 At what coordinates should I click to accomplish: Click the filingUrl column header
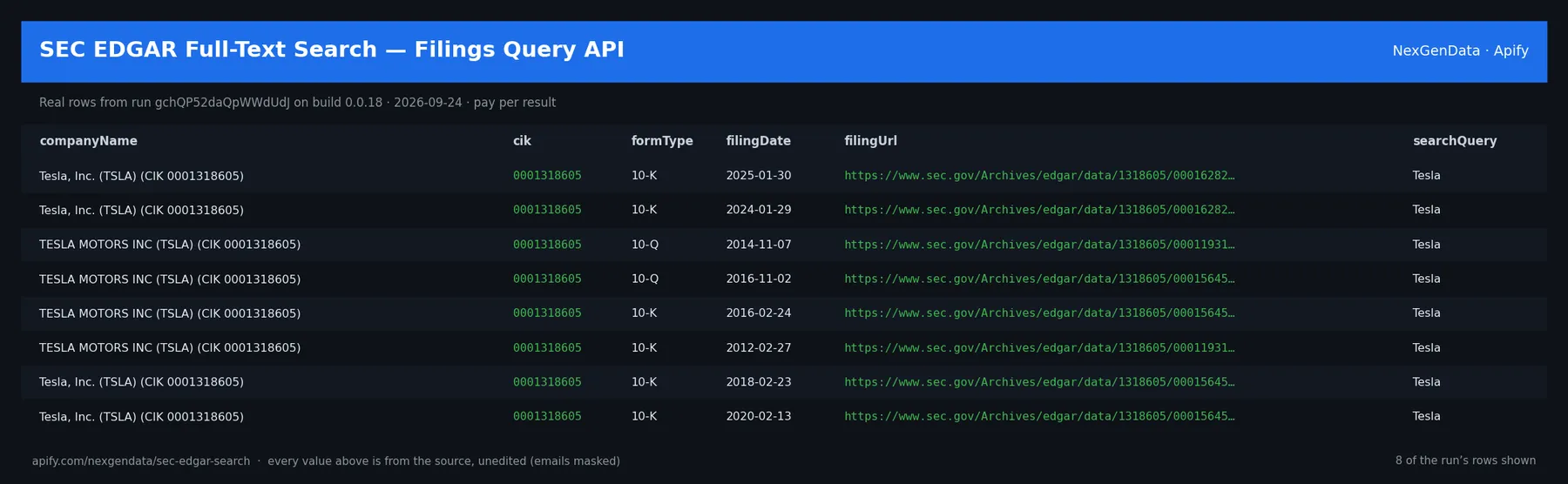pyautogui.click(x=870, y=141)
